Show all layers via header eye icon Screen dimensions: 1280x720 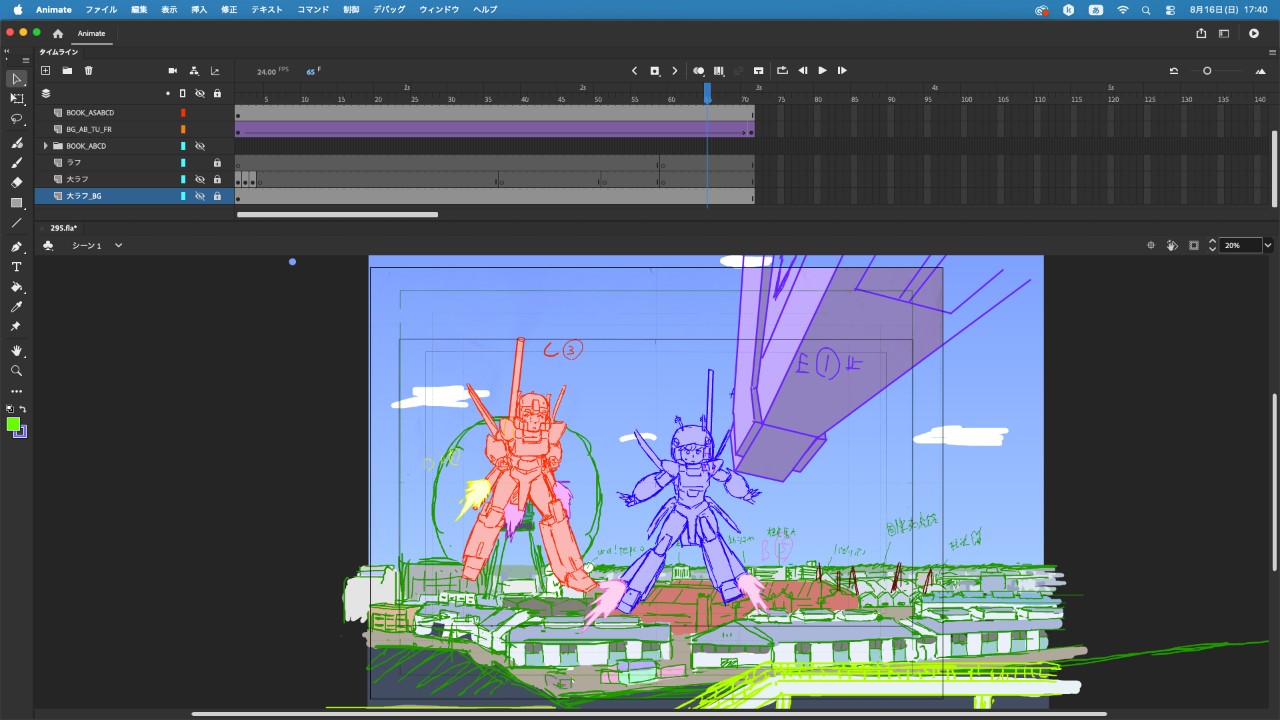[200, 93]
